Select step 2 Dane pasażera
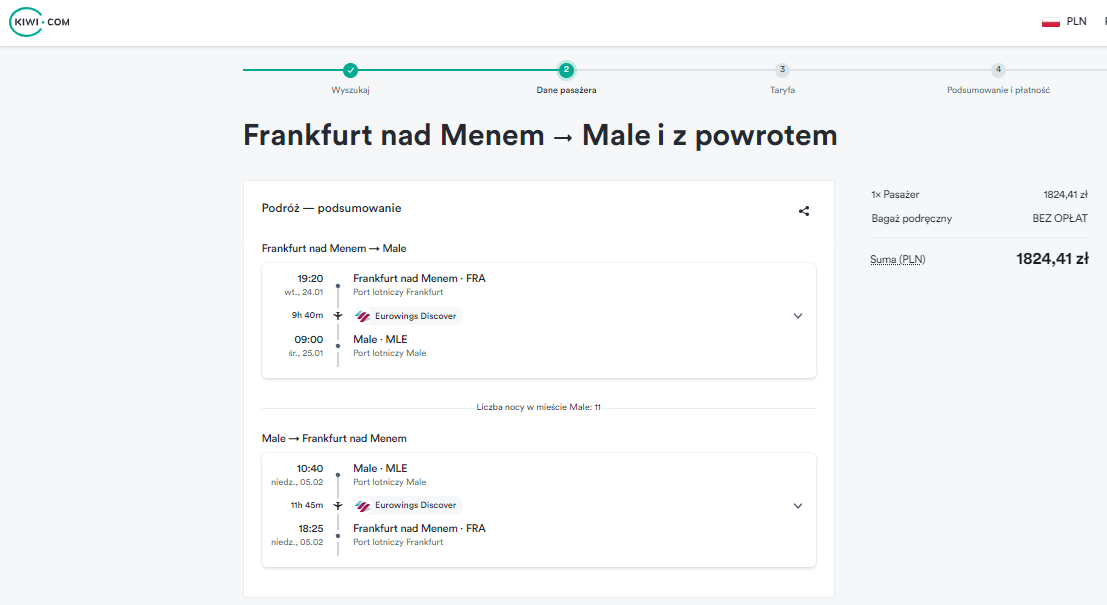 point(566,70)
